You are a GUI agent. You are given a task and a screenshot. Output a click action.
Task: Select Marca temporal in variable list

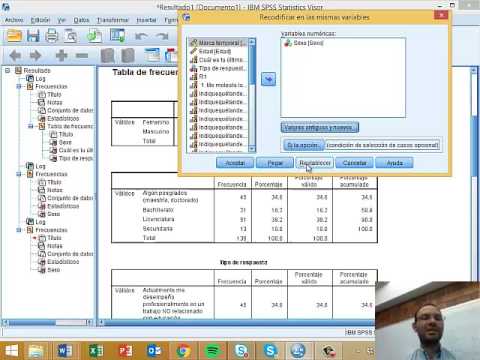tap(218, 43)
